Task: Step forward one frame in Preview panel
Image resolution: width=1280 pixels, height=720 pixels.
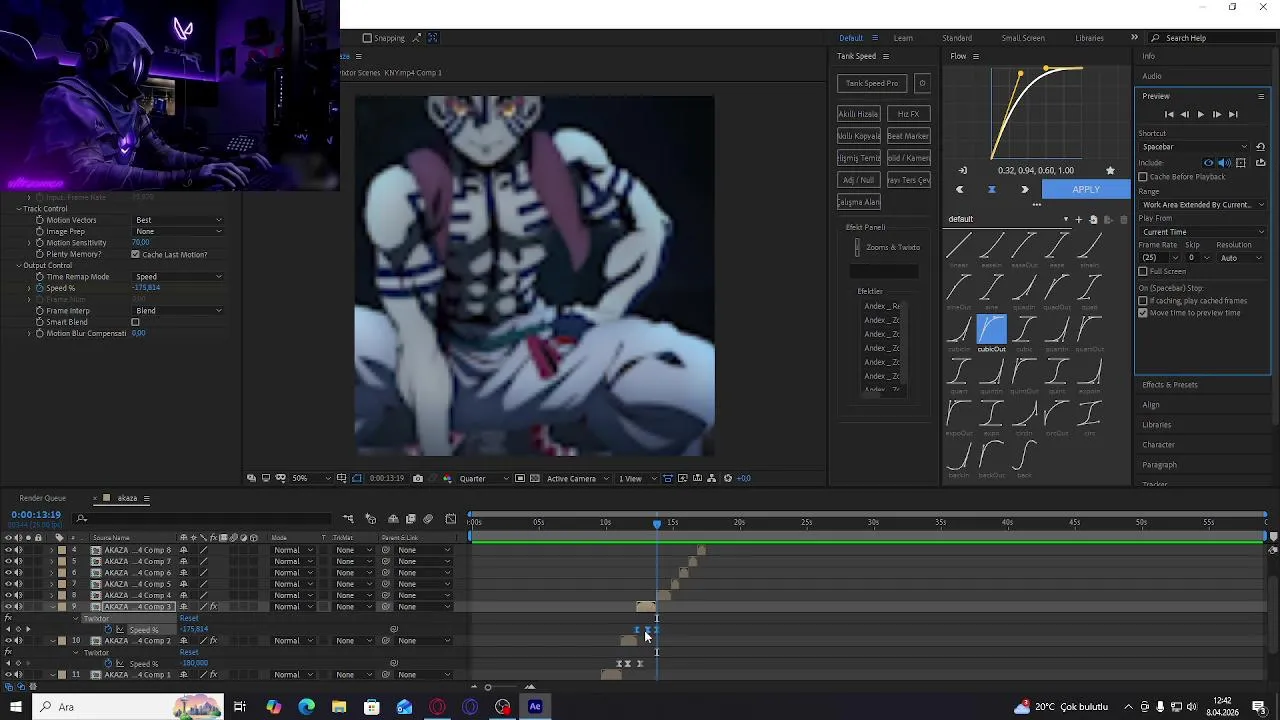Action: pyautogui.click(x=1216, y=115)
